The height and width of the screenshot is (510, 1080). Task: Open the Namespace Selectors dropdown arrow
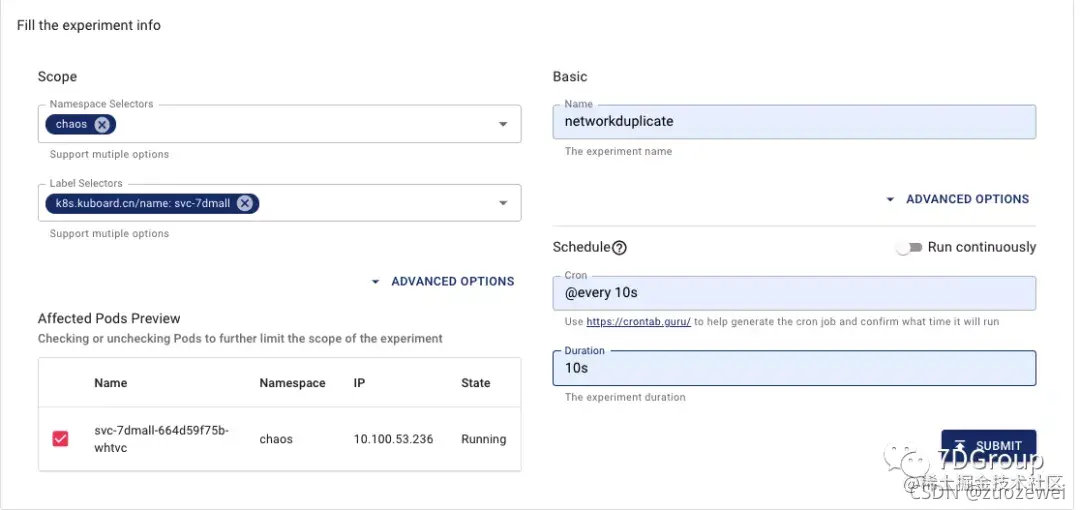point(503,125)
